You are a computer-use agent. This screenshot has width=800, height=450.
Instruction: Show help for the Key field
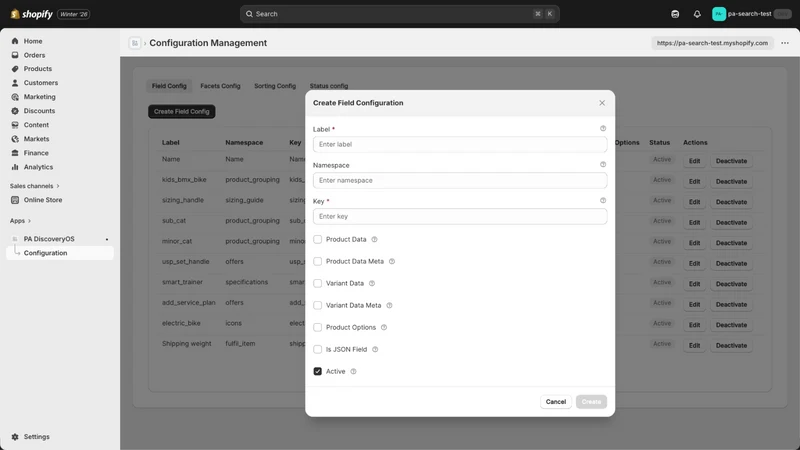click(603, 201)
